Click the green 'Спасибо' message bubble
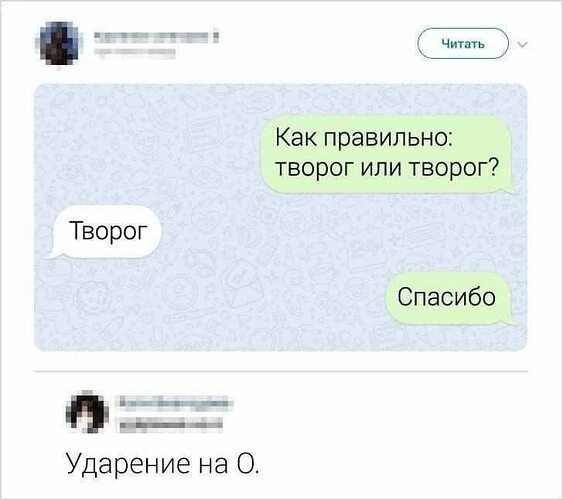The image size is (563, 500). (x=450, y=298)
